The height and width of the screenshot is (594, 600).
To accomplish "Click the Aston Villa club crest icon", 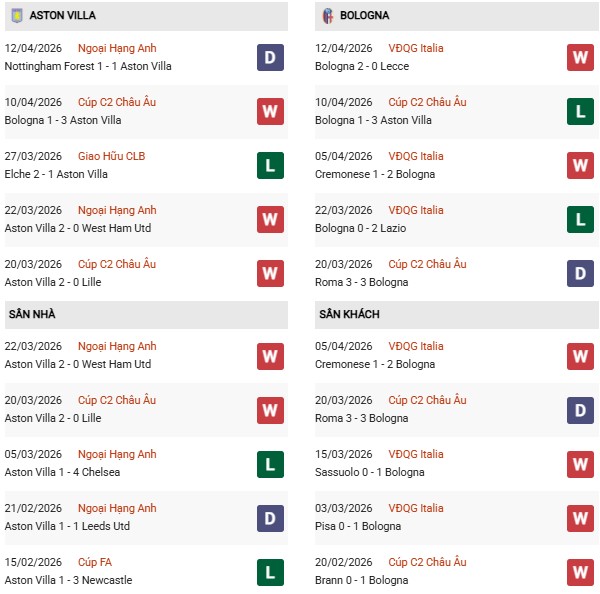I will 15,16.
